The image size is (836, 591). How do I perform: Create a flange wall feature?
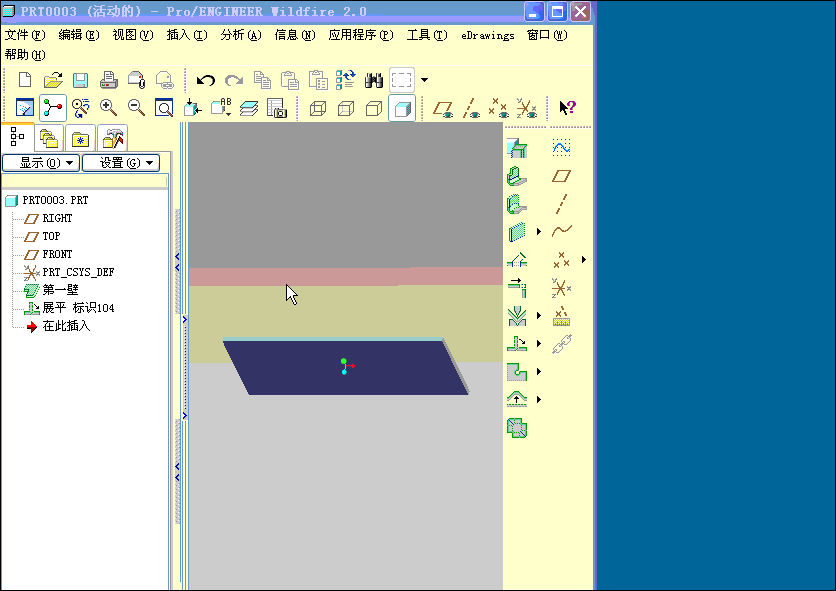click(517, 204)
